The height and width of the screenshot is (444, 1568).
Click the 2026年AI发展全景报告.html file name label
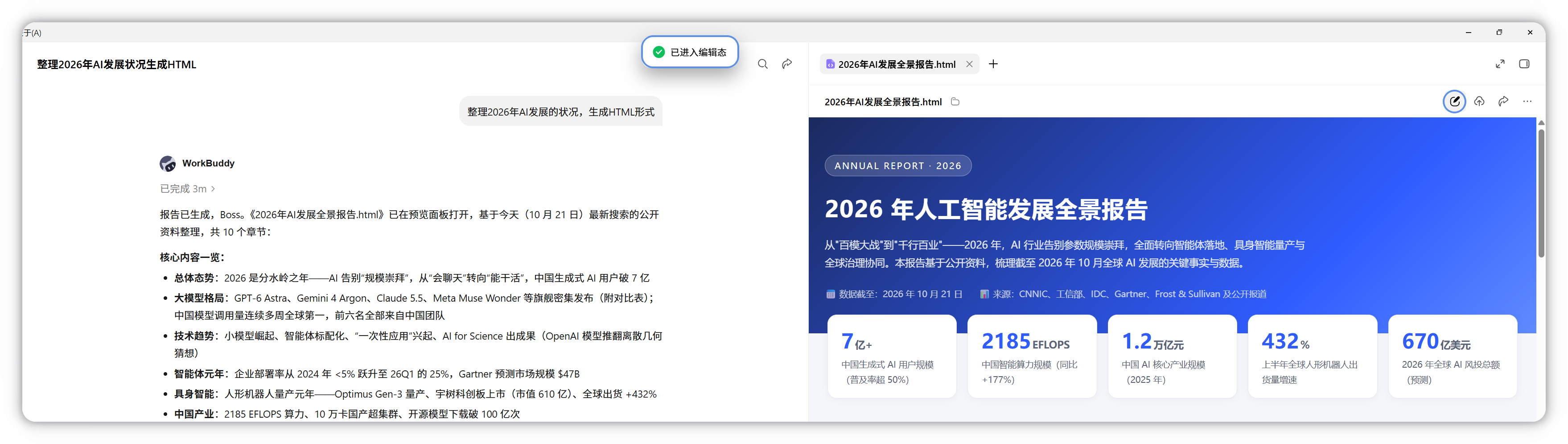point(883,102)
